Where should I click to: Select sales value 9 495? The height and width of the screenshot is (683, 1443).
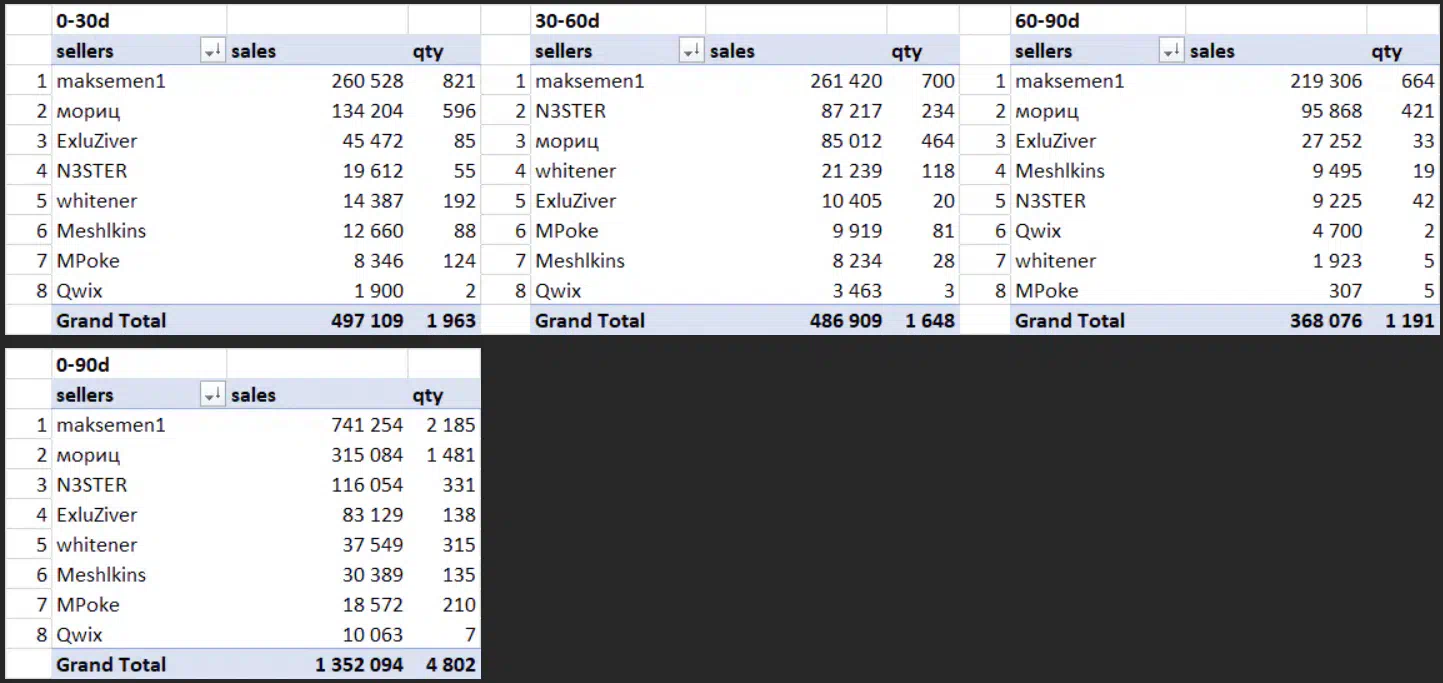coord(1338,171)
